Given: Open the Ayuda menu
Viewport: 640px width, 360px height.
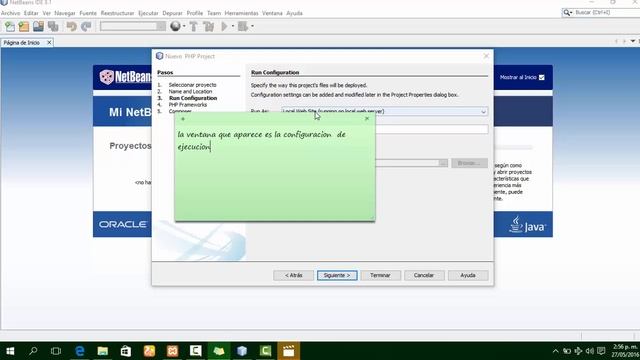Looking at the screenshot, I should [x=294, y=13].
